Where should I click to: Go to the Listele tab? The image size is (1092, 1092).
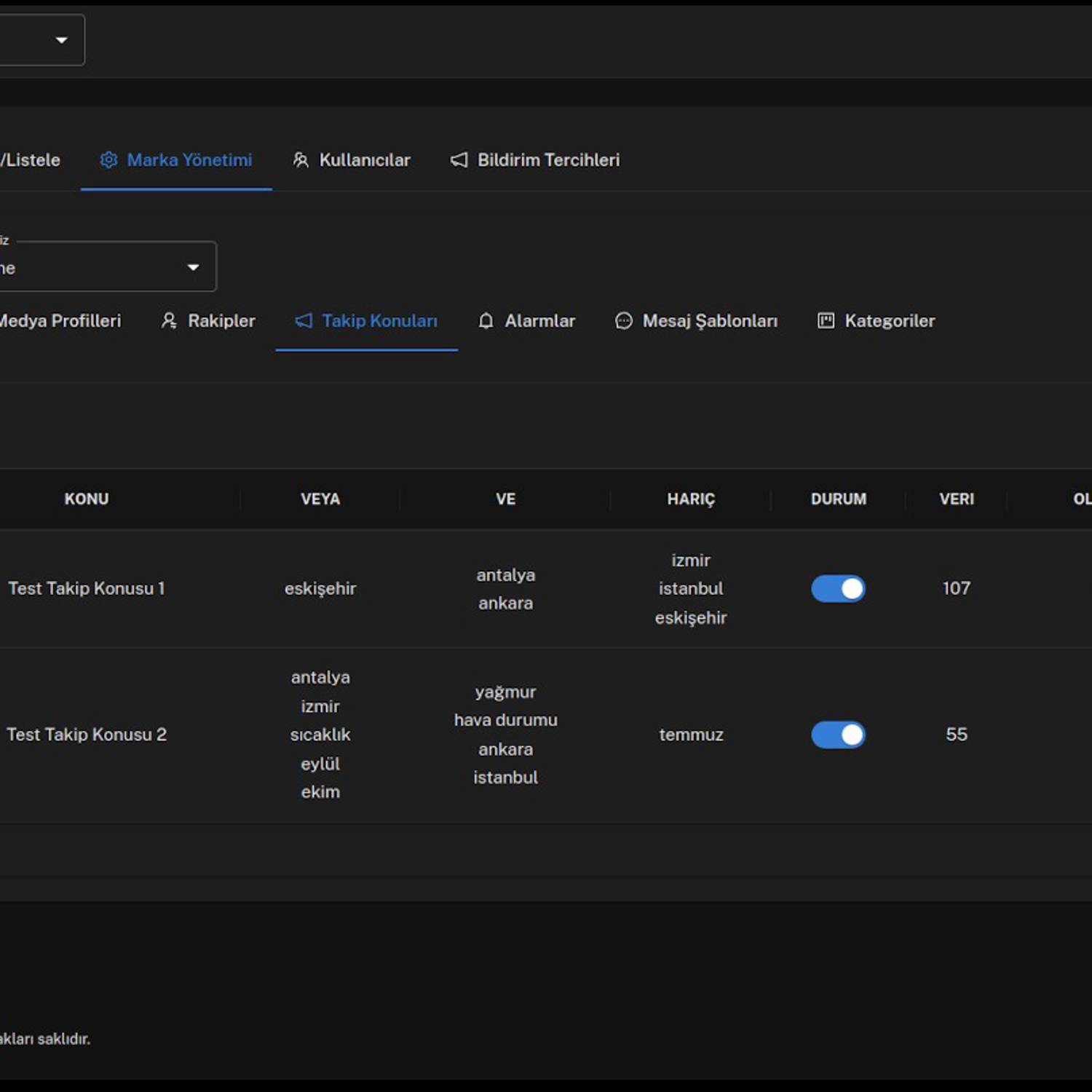pyautogui.click(x=31, y=160)
